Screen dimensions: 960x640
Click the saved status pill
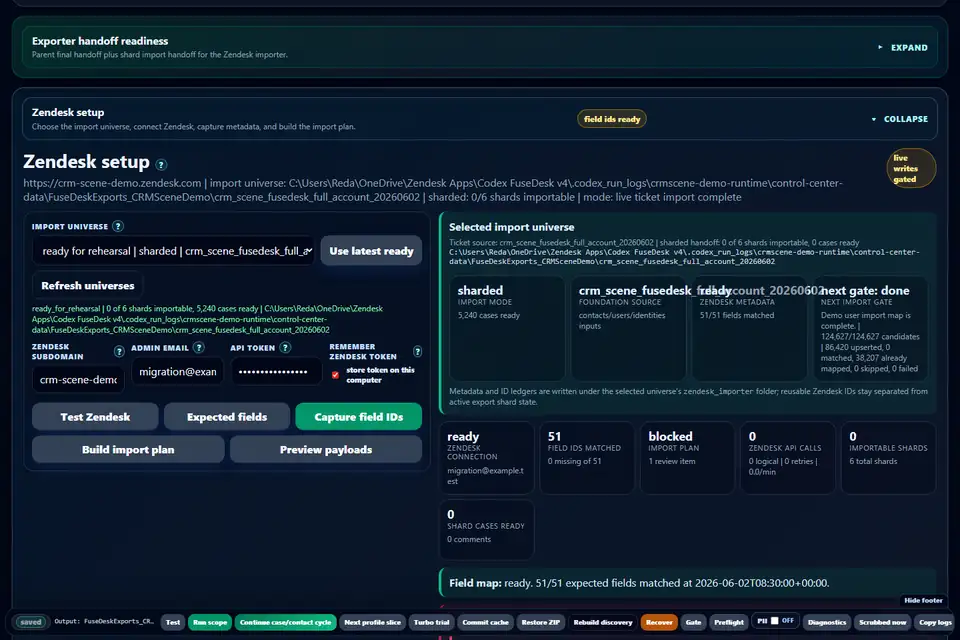31,622
